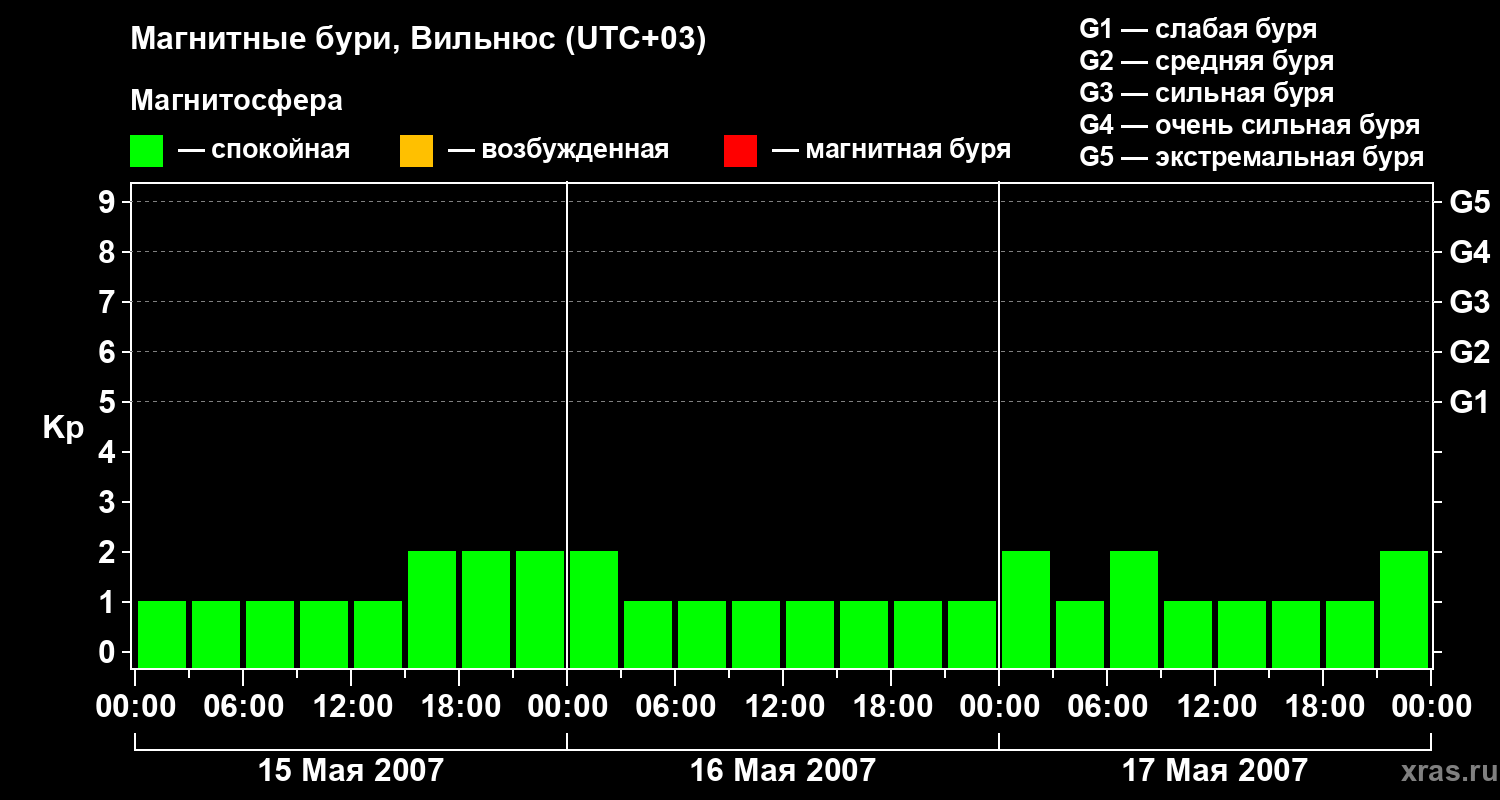Click the 21:00–24:00 bar on 16 Мая

[x=972, y=634]
